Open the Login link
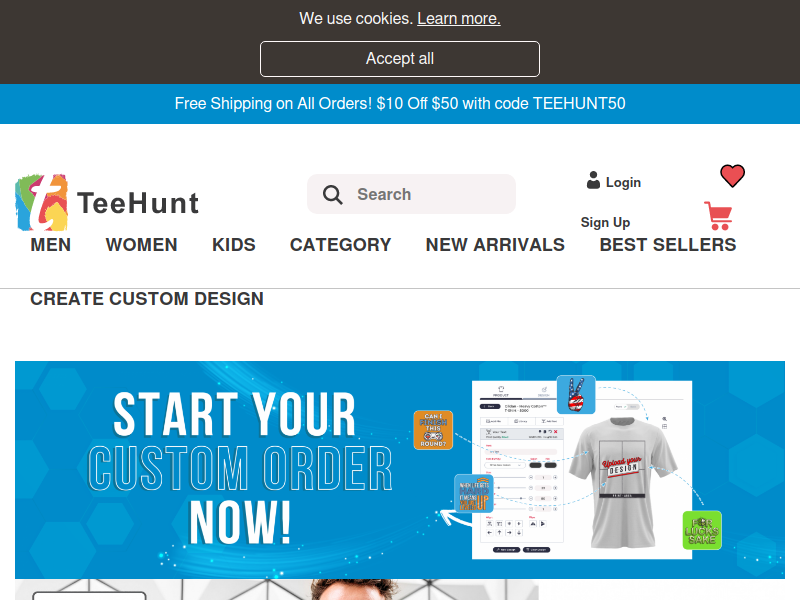Image resolution: width=800 pixels, height=600 pixels. click(623, 183)
